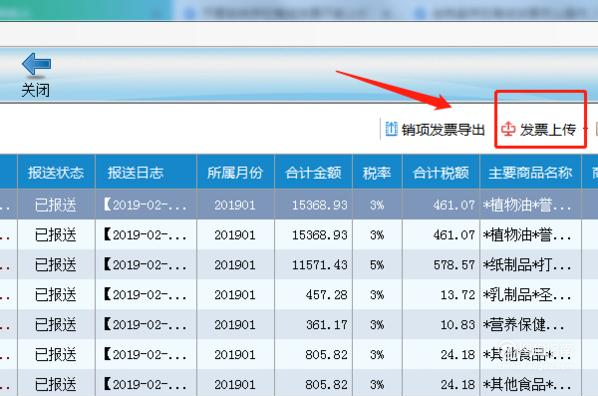
Task: Click the 关闭 label under the arrow
Action: [x=35, y=90]
